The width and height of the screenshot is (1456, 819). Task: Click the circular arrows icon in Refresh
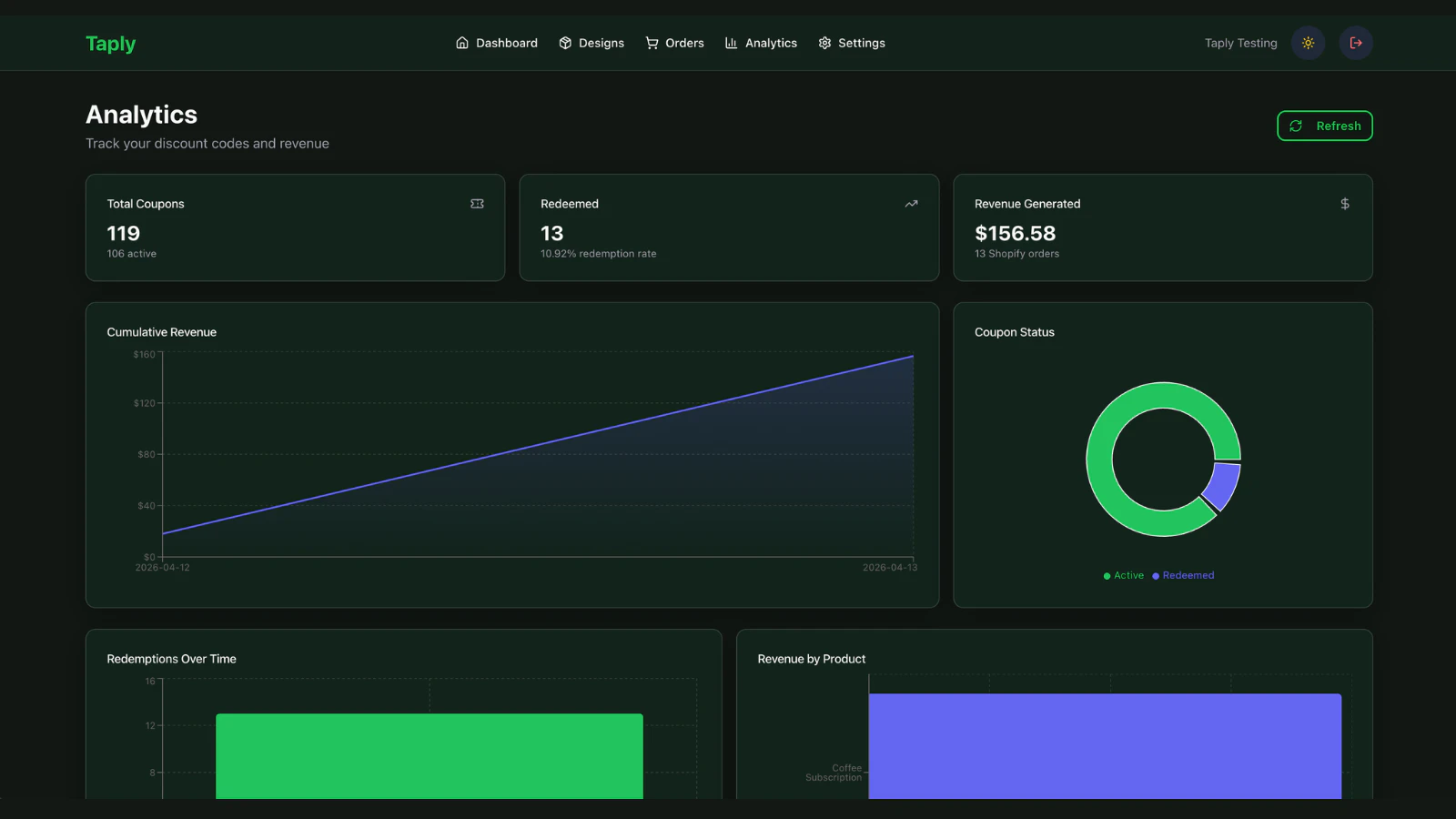coord(1296,126)
